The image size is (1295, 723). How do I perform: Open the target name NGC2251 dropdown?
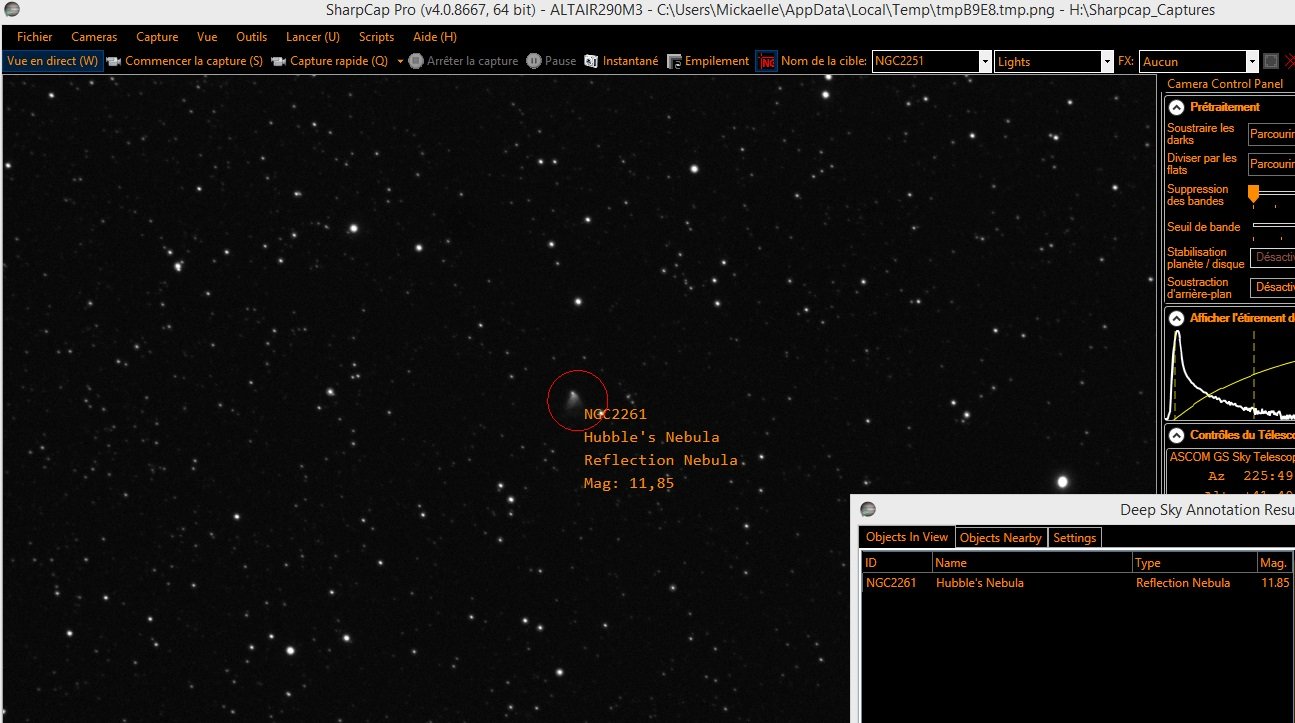[x=985, y=61]
